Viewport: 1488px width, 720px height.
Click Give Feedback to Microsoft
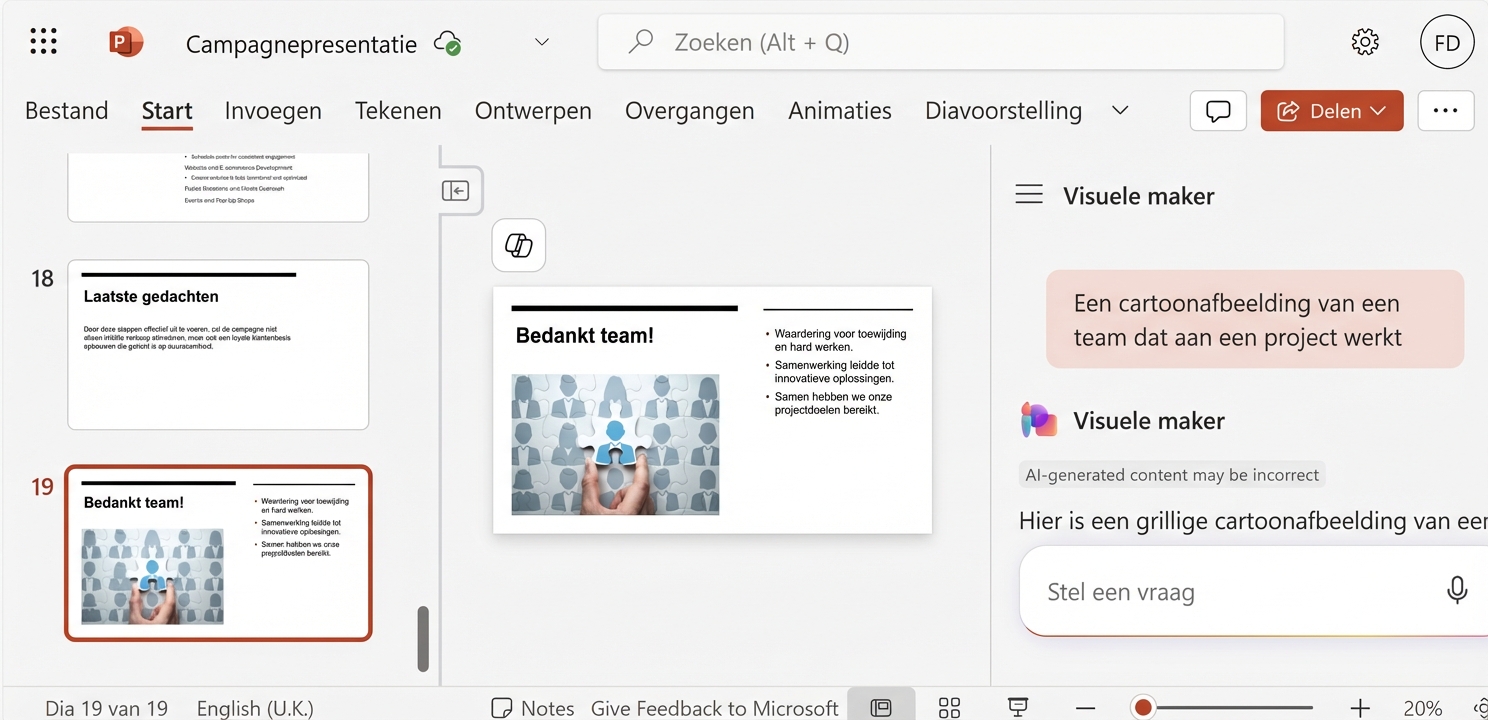point(714,707)
